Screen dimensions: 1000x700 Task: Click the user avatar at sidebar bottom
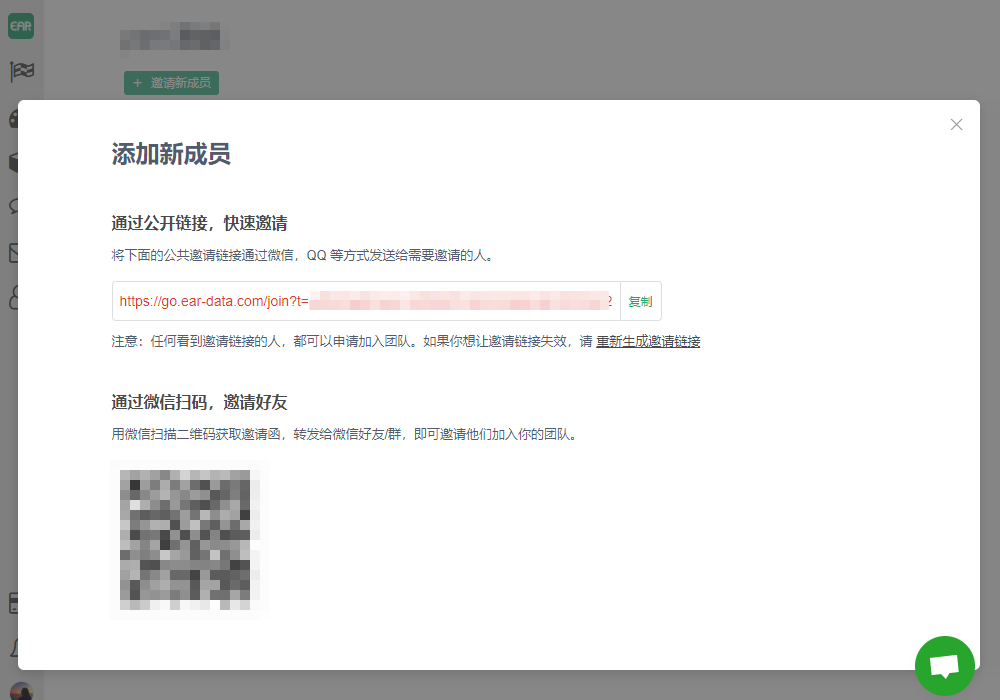click(x=22, y=692)
